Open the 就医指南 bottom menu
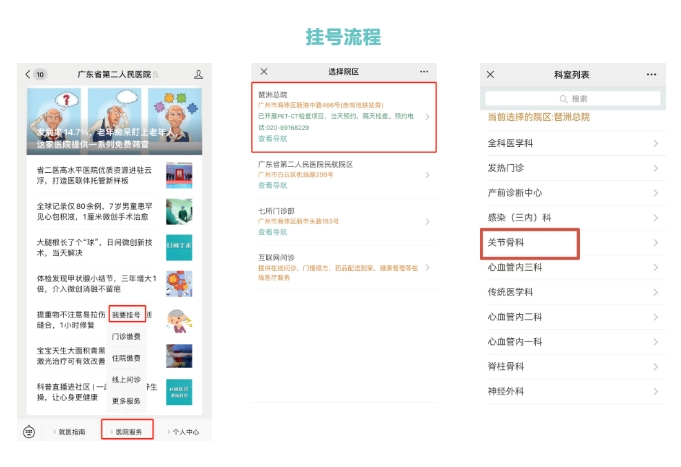 click(x=69, y=431)
